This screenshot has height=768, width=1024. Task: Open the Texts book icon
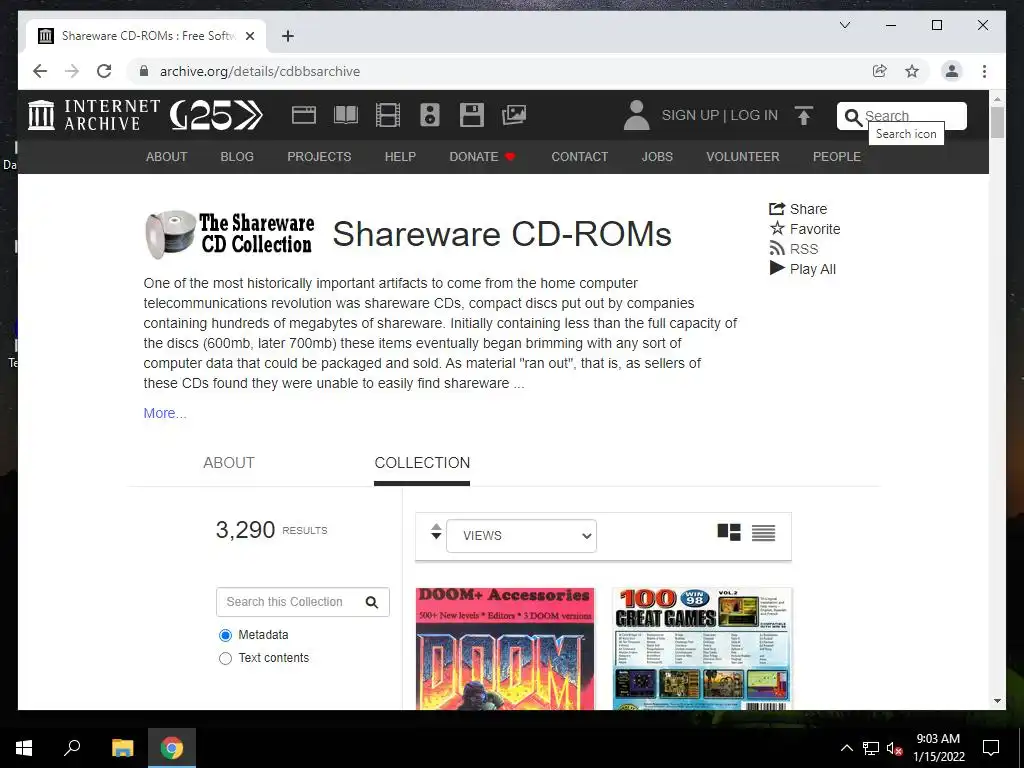(x=345, y=115)
